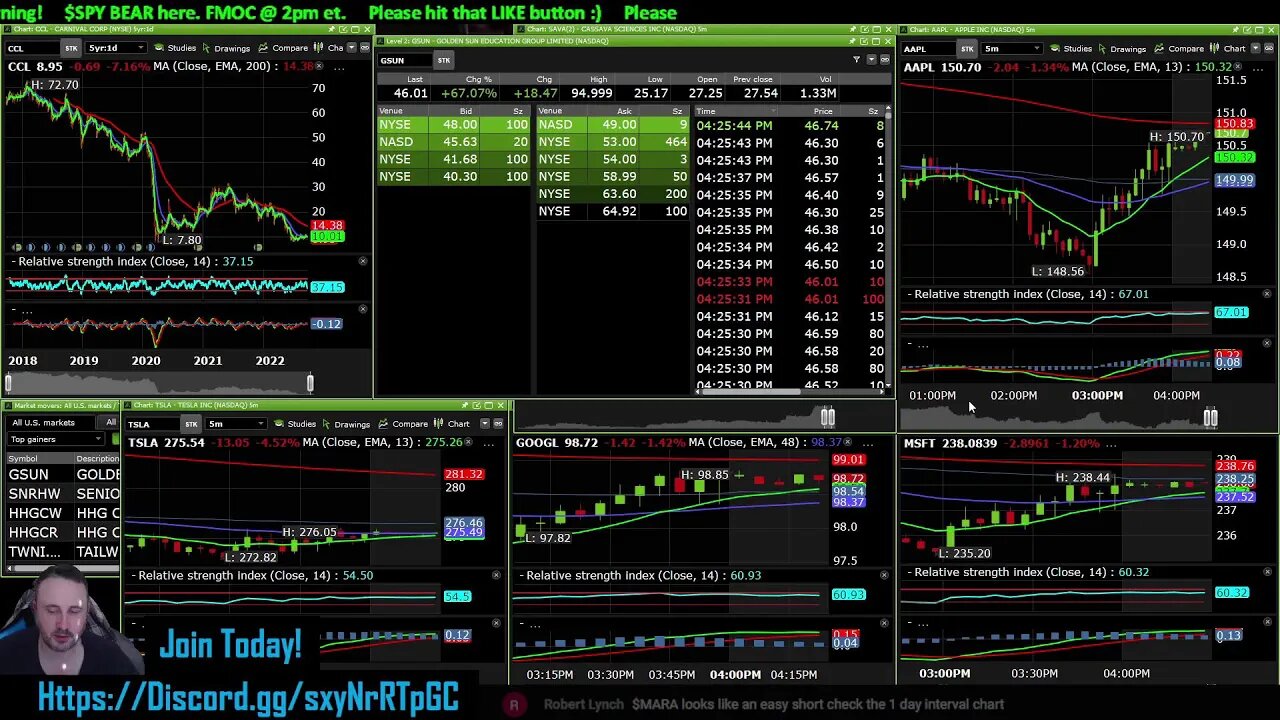Select the HHGCW row in Market movers
The width and height of the screenshot is (1280, 720).
tap(62, 513)
